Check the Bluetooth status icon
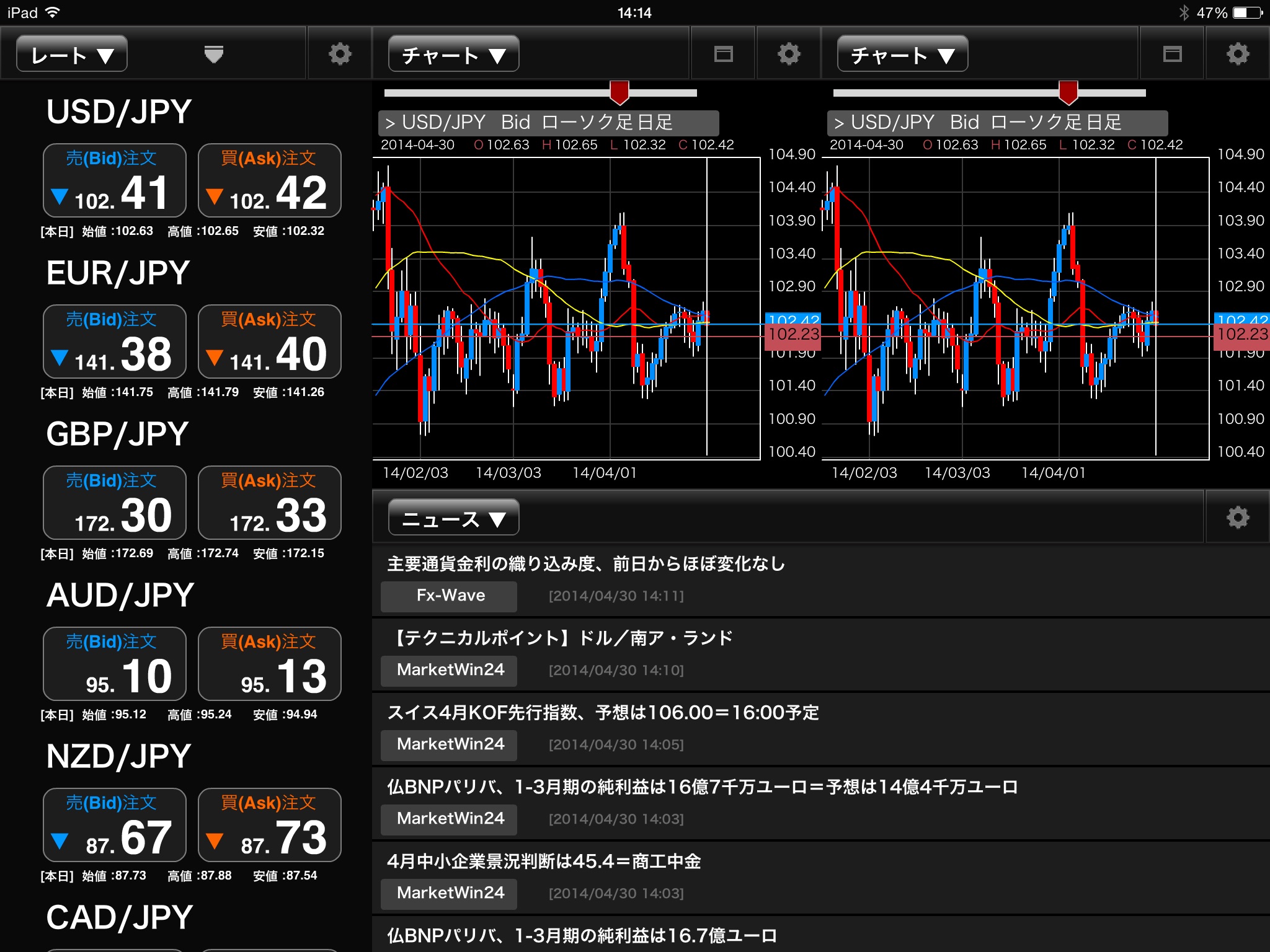Screen dimensions: 1270x952 click(x=1184, y=12)
